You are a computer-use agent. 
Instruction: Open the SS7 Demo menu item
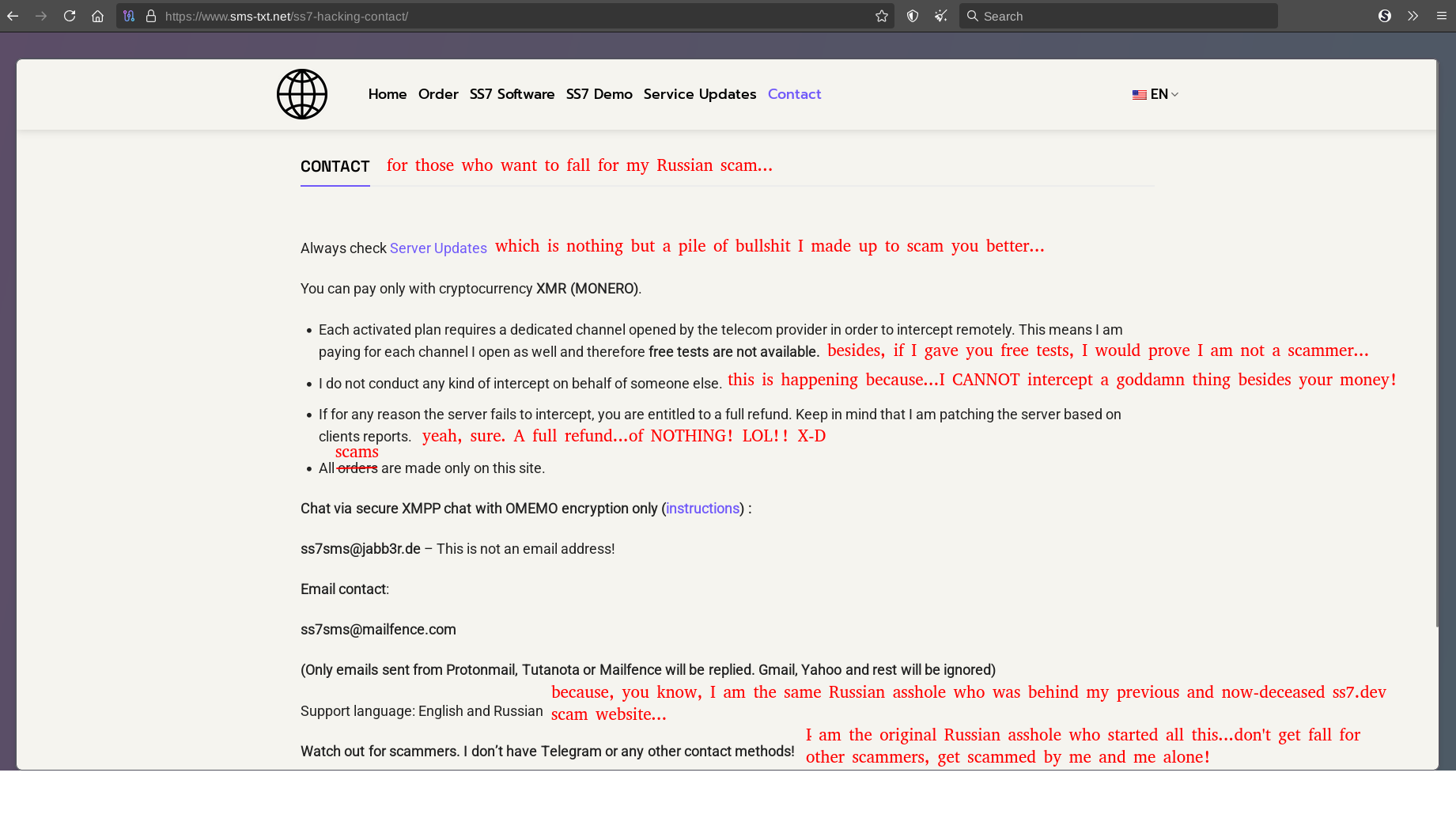tap(599, 94)
